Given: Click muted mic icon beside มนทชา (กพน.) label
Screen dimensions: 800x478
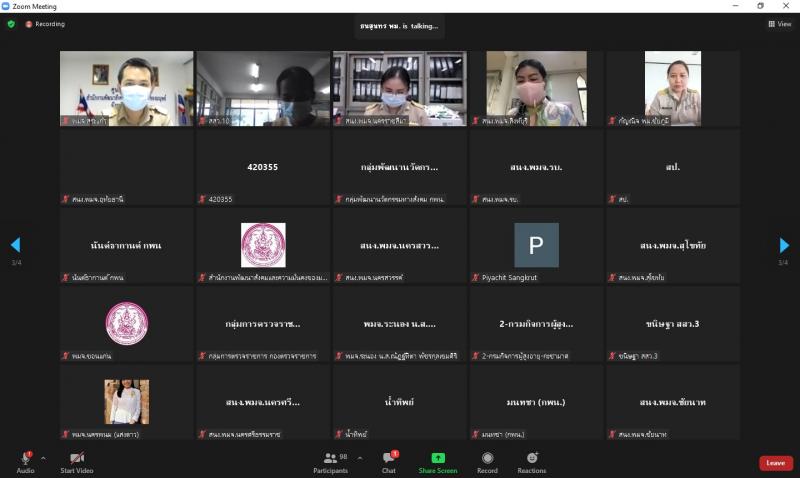Looking at the screenshot, I should (x=476, y=434).
